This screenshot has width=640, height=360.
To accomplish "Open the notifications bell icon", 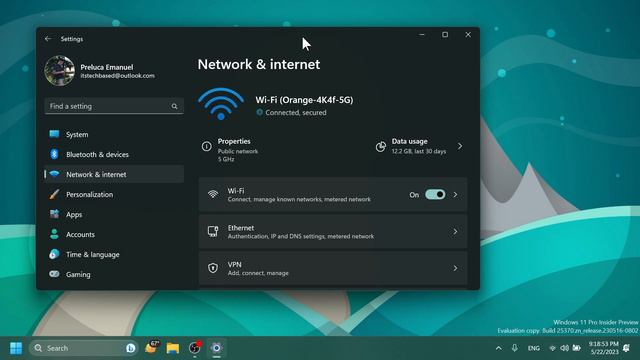I will pos(627,348).
